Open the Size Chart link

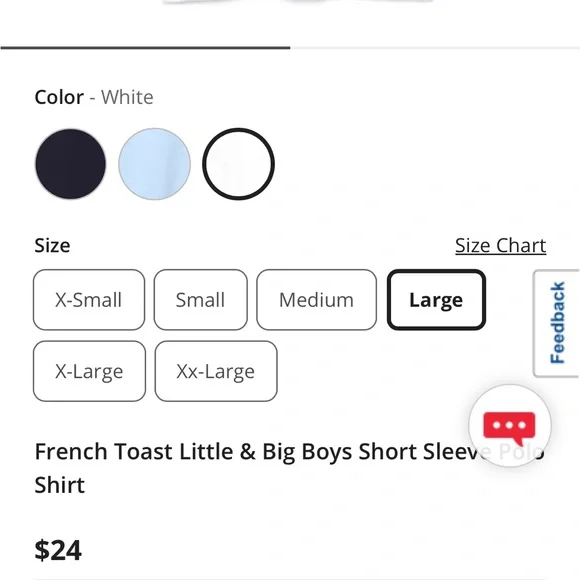coord(500,246)
